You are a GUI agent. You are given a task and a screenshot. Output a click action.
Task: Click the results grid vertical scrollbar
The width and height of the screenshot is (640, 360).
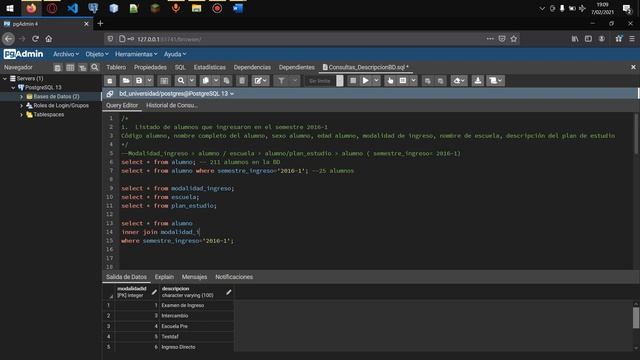pos(636,318)
